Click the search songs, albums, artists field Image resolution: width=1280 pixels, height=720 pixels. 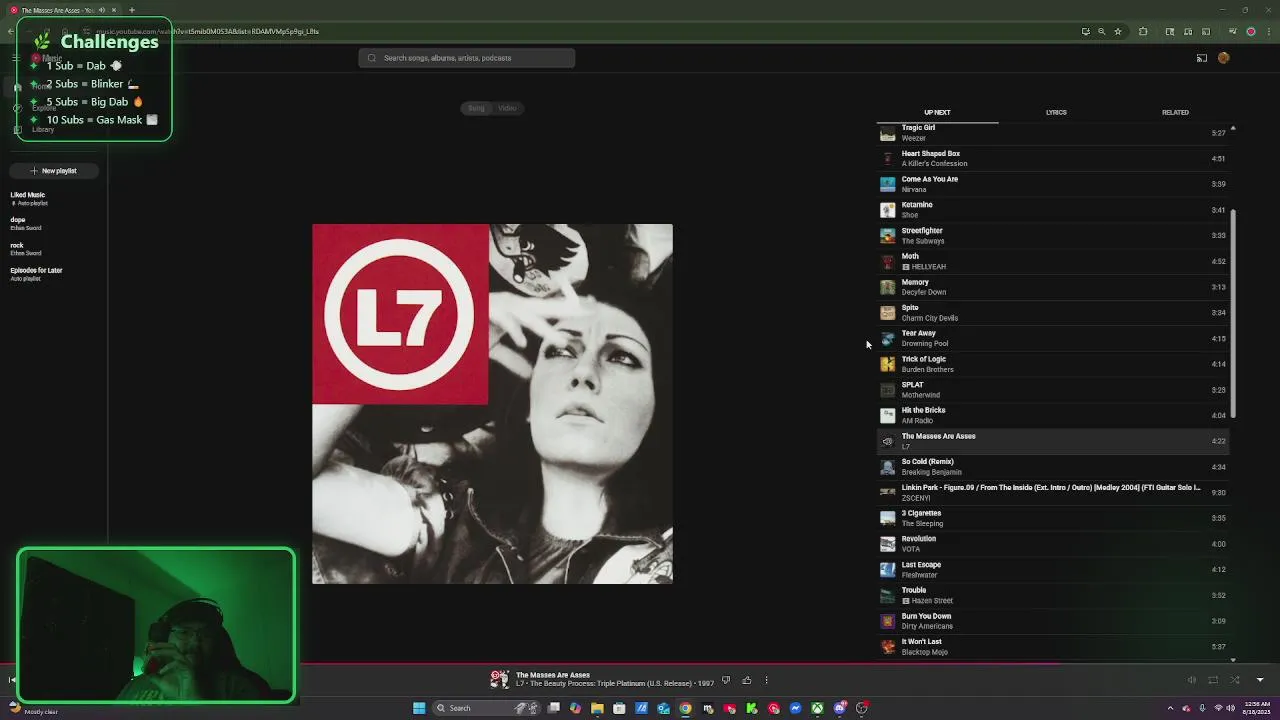click(x=467, y=58)
